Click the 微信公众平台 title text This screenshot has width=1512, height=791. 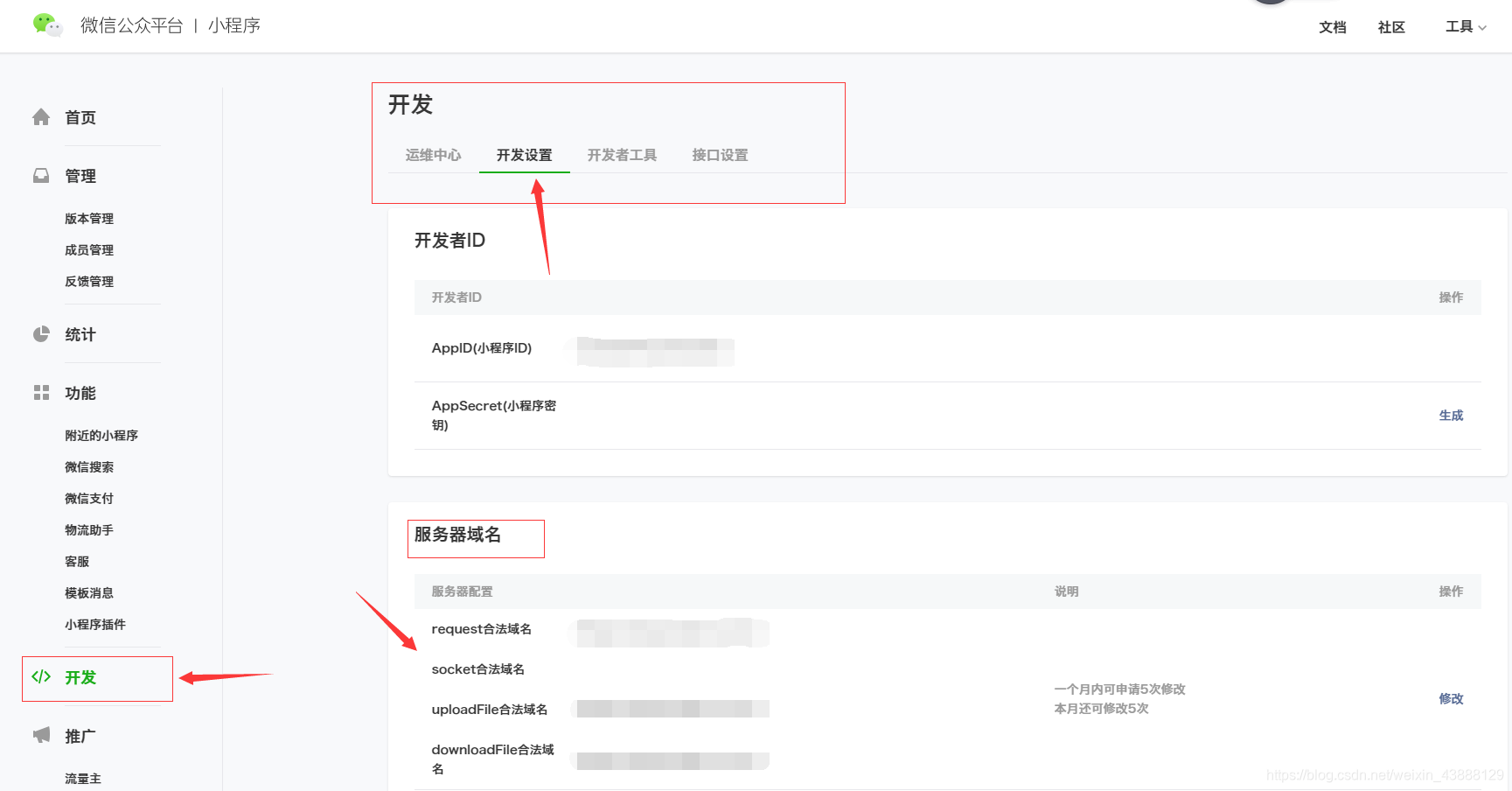tap(132, 25)
